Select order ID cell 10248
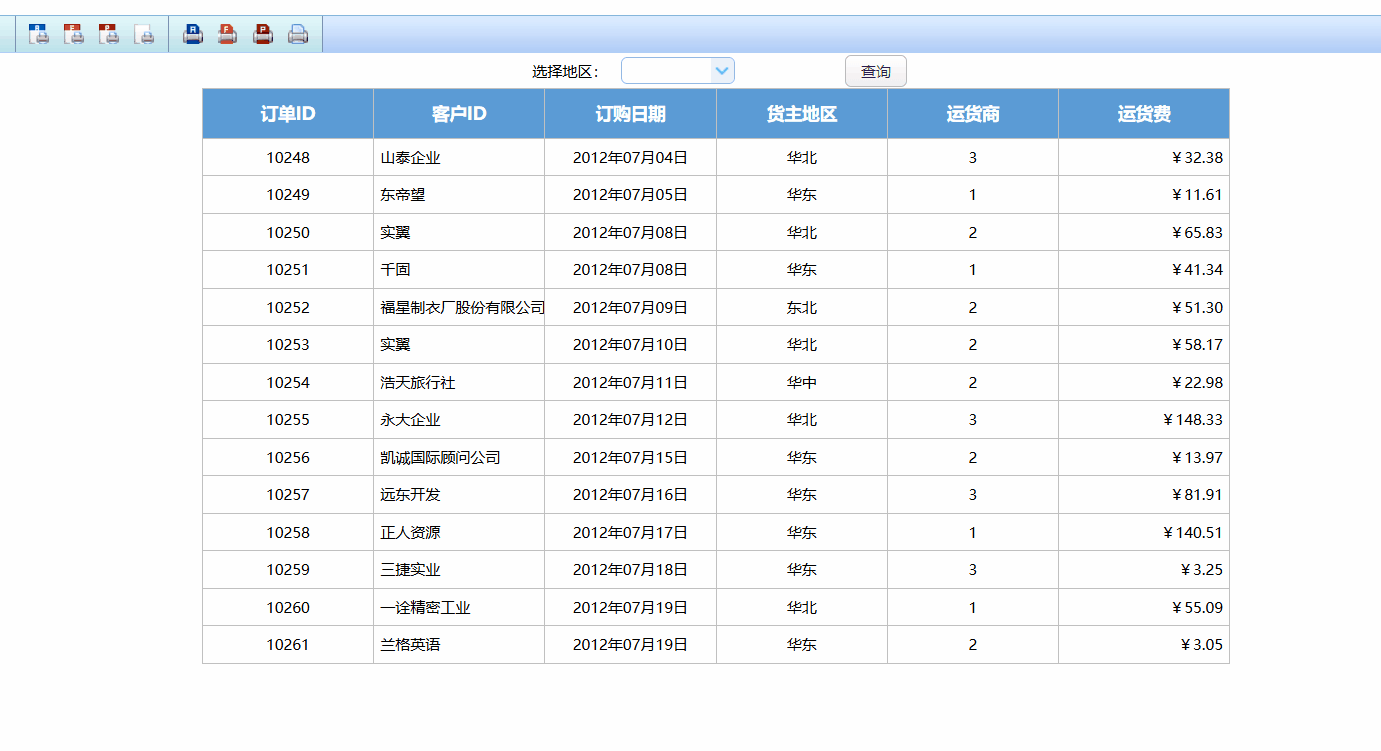The width and height of the screenshot is (1381, 751). pos(288,158)
